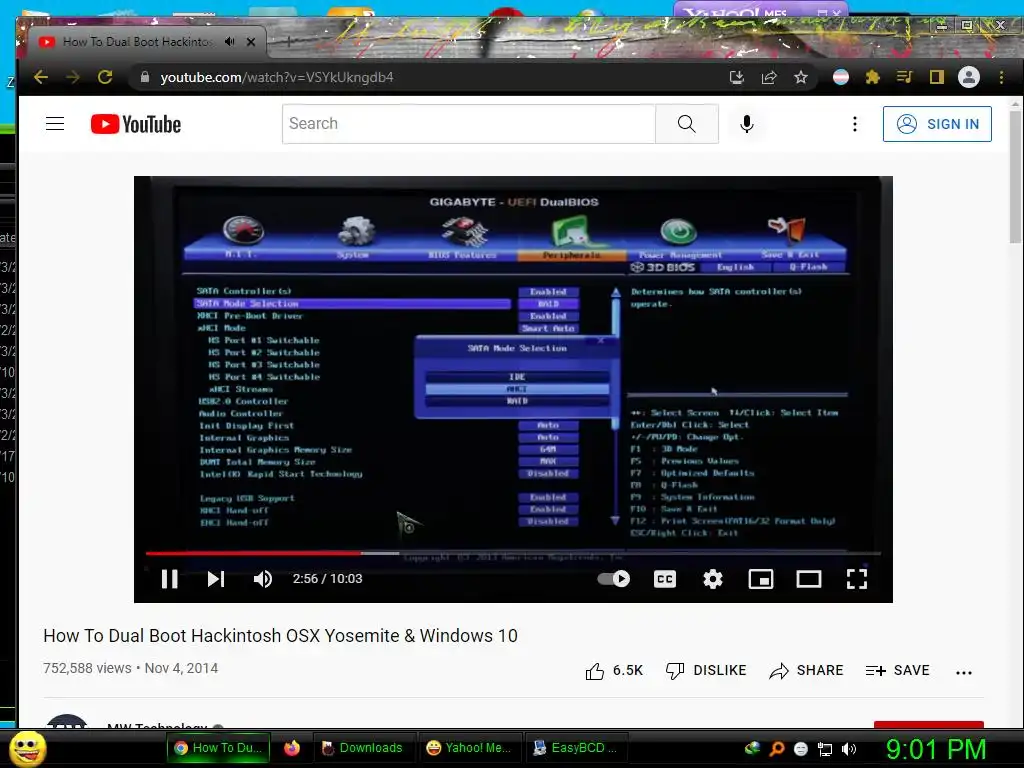Image resolution: width=1024 pixels, height=768 pixels.
Task: Skip to the next video
Action: click(216, 579)
